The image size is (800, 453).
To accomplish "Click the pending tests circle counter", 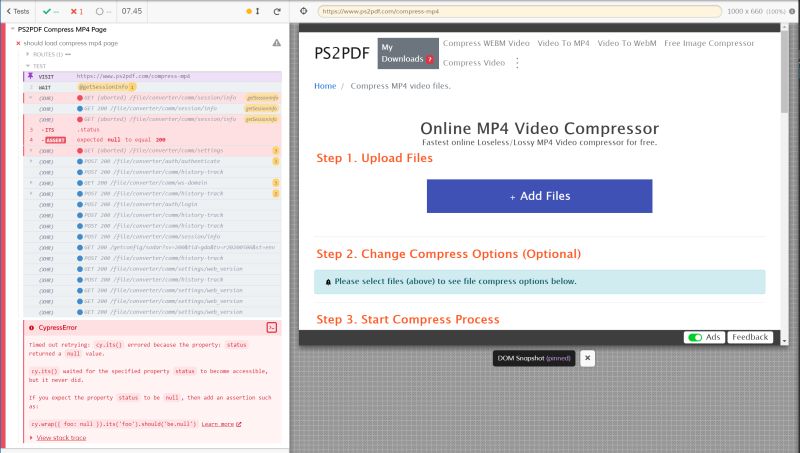I will 103,11.
